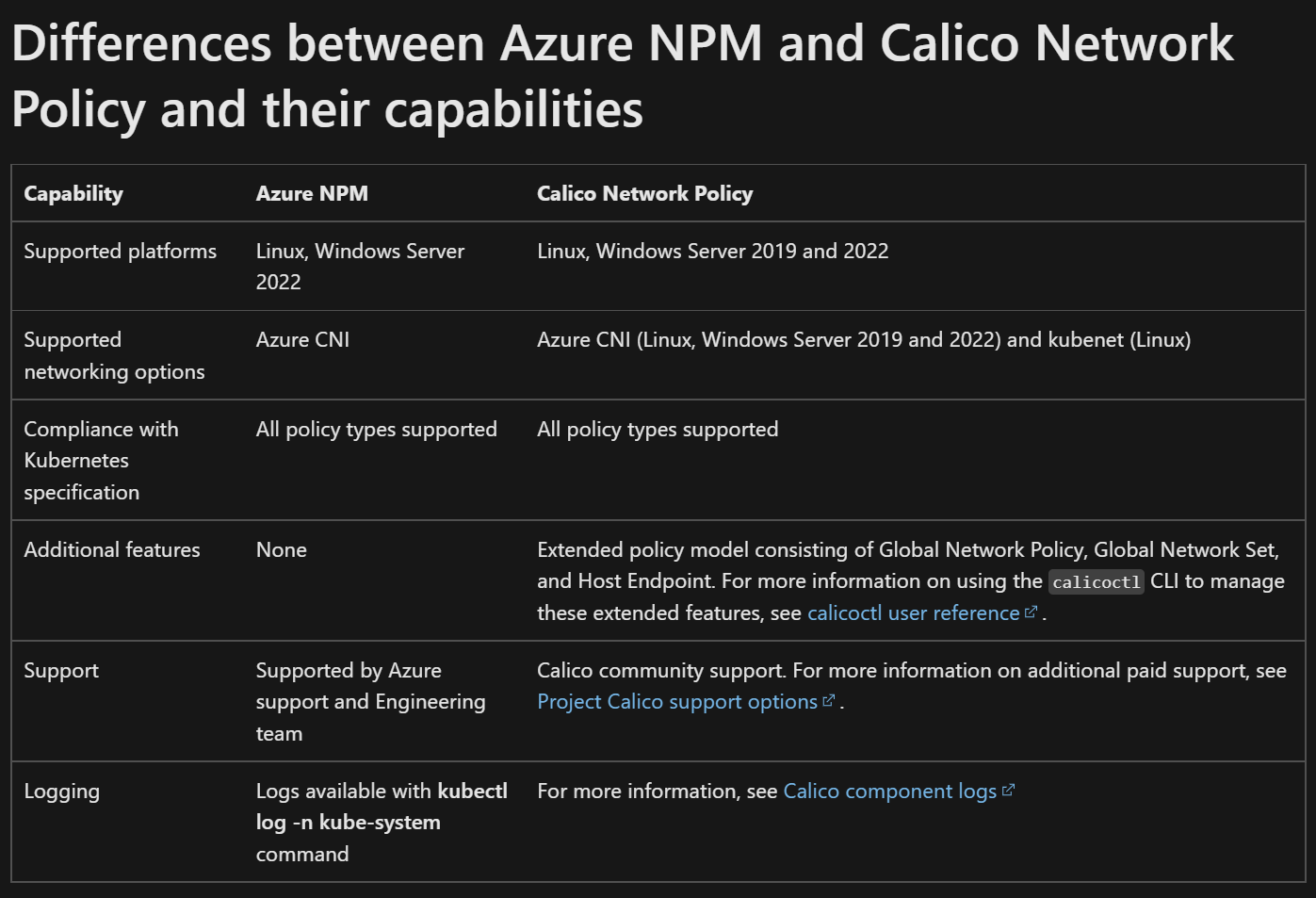The height and width of the screenshot is (898, 1316).
Task: Select the Supported platforms row label
Action: click(121, 252)
